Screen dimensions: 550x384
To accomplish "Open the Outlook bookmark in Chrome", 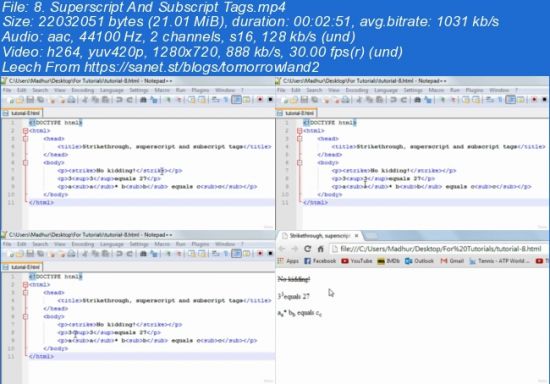I will (420, 261).
